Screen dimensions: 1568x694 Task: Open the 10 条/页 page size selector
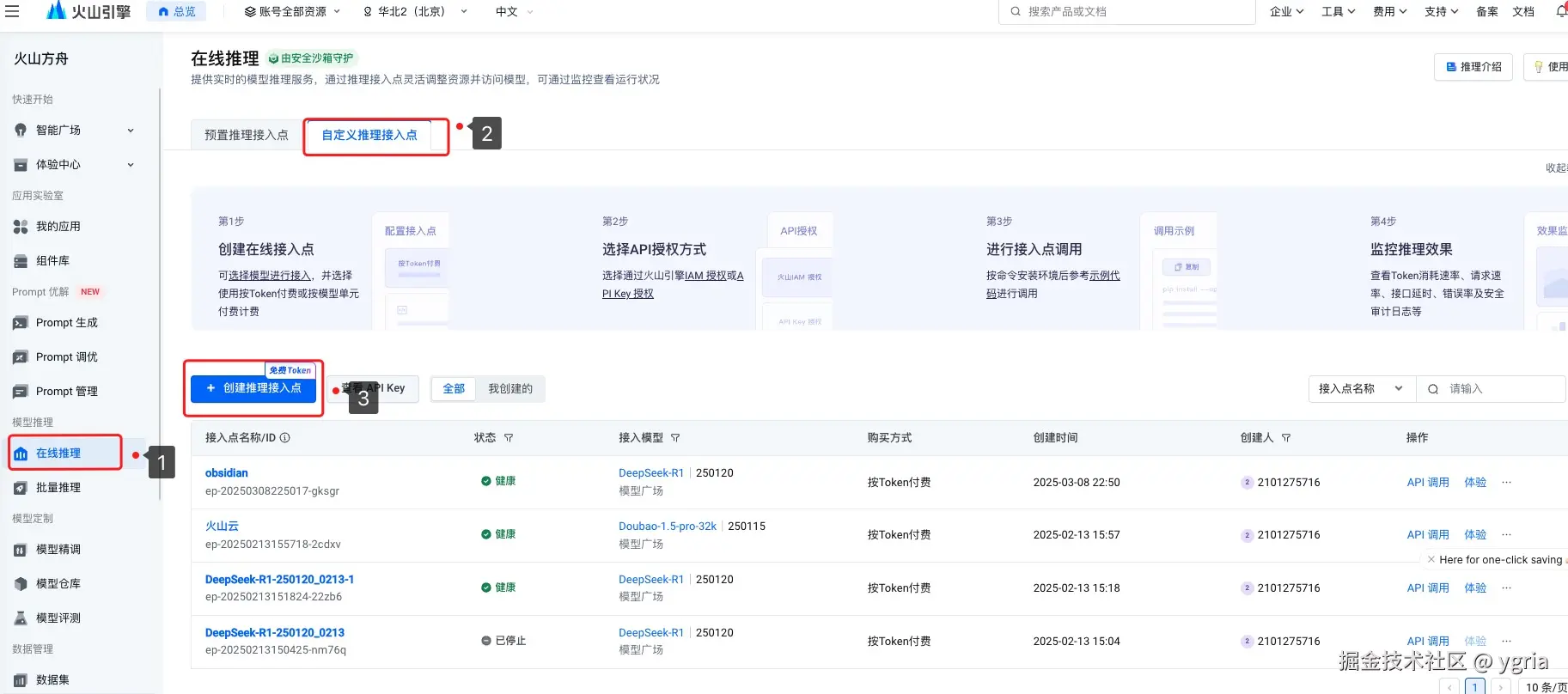click(1544, 687)
